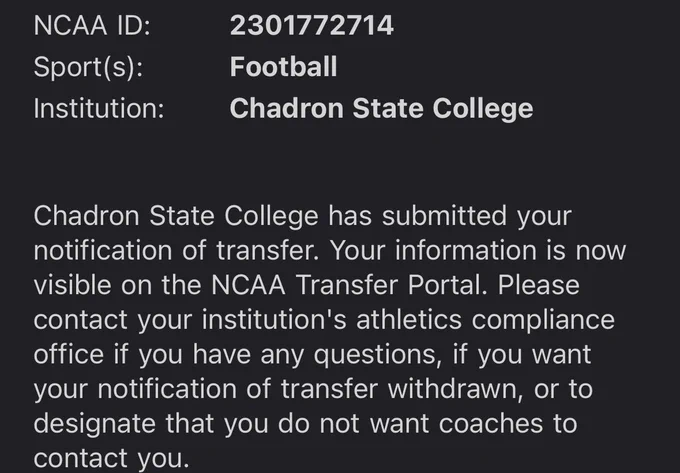Viewport: 680px width, 473px height.
Task: Click the NCAA ID label
Action: pyautogui.click(x=92, y=25)
